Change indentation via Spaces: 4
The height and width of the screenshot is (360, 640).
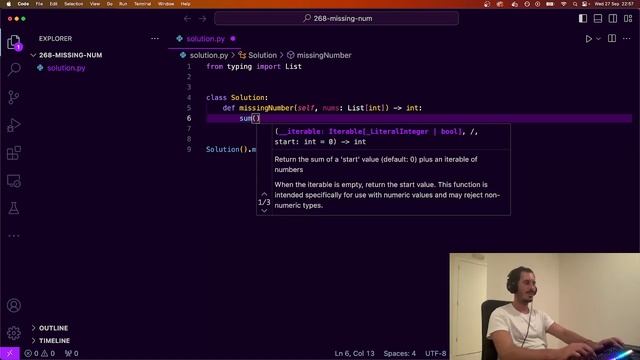400,353
